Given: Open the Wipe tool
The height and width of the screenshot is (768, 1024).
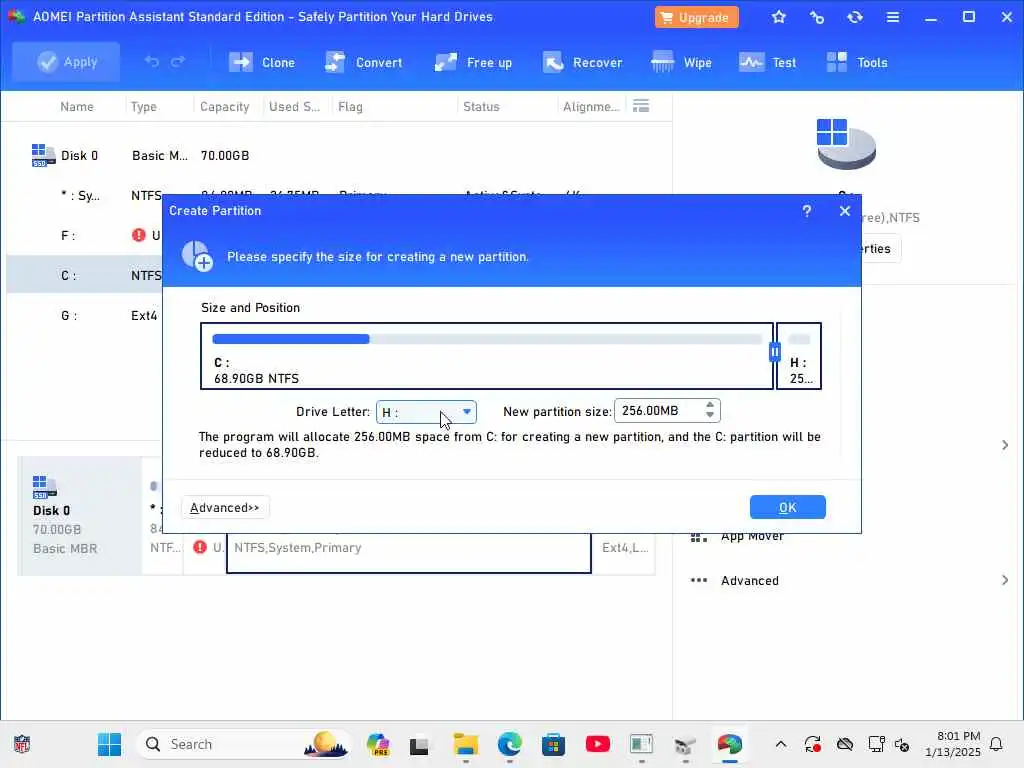Looking at the screenshot, I should (681, 63).
